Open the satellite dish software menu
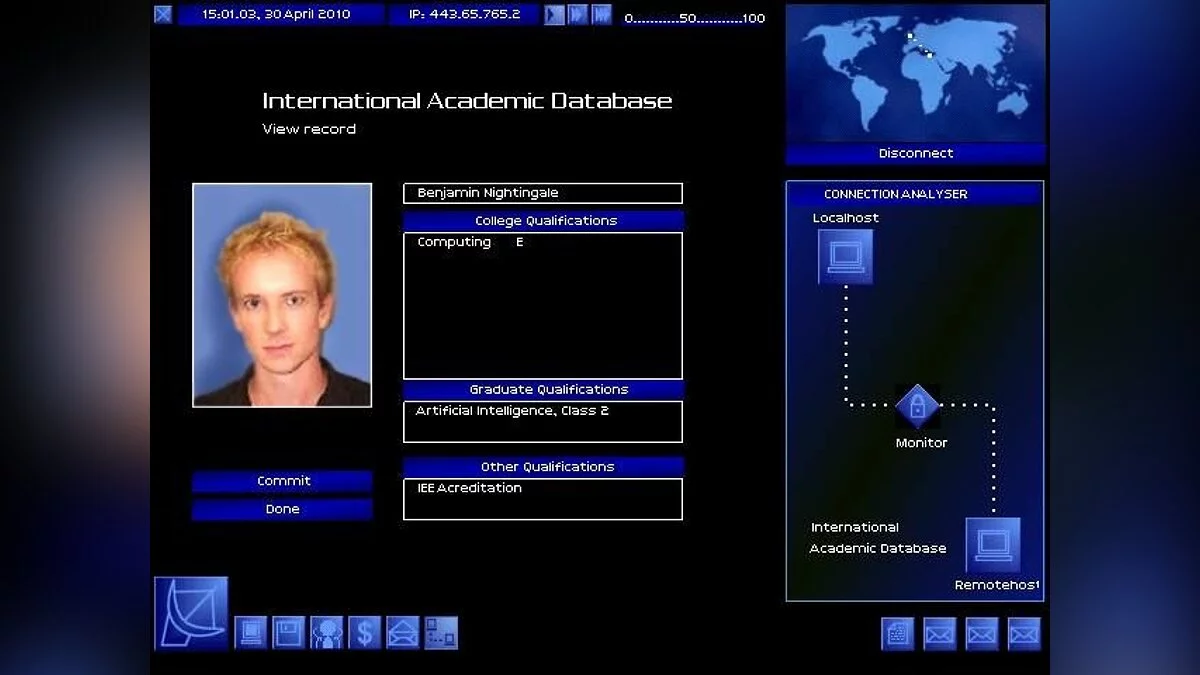Screen dimensions: 1200x675 click(x=191, y=613)
